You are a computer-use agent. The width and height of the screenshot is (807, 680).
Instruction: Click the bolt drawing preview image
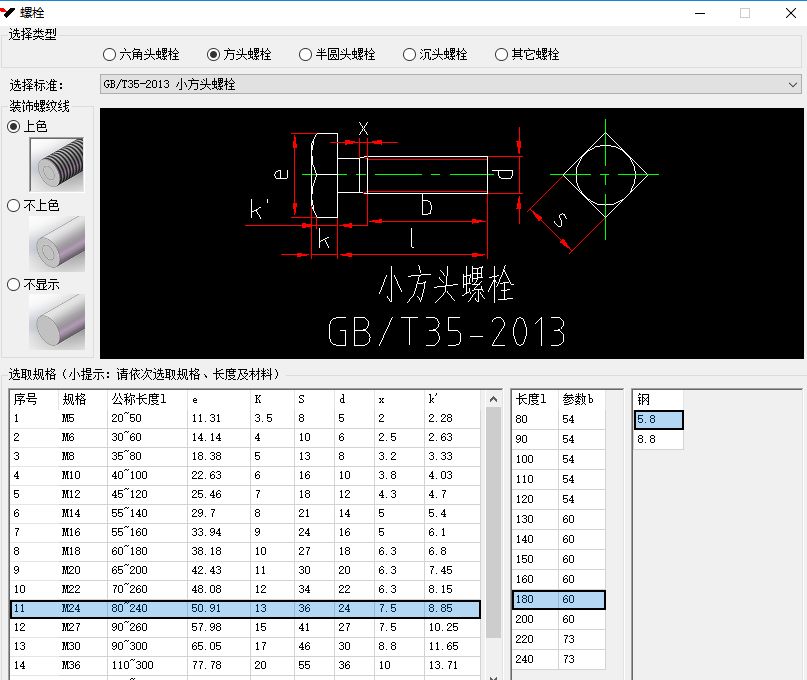tap(451, 233)
